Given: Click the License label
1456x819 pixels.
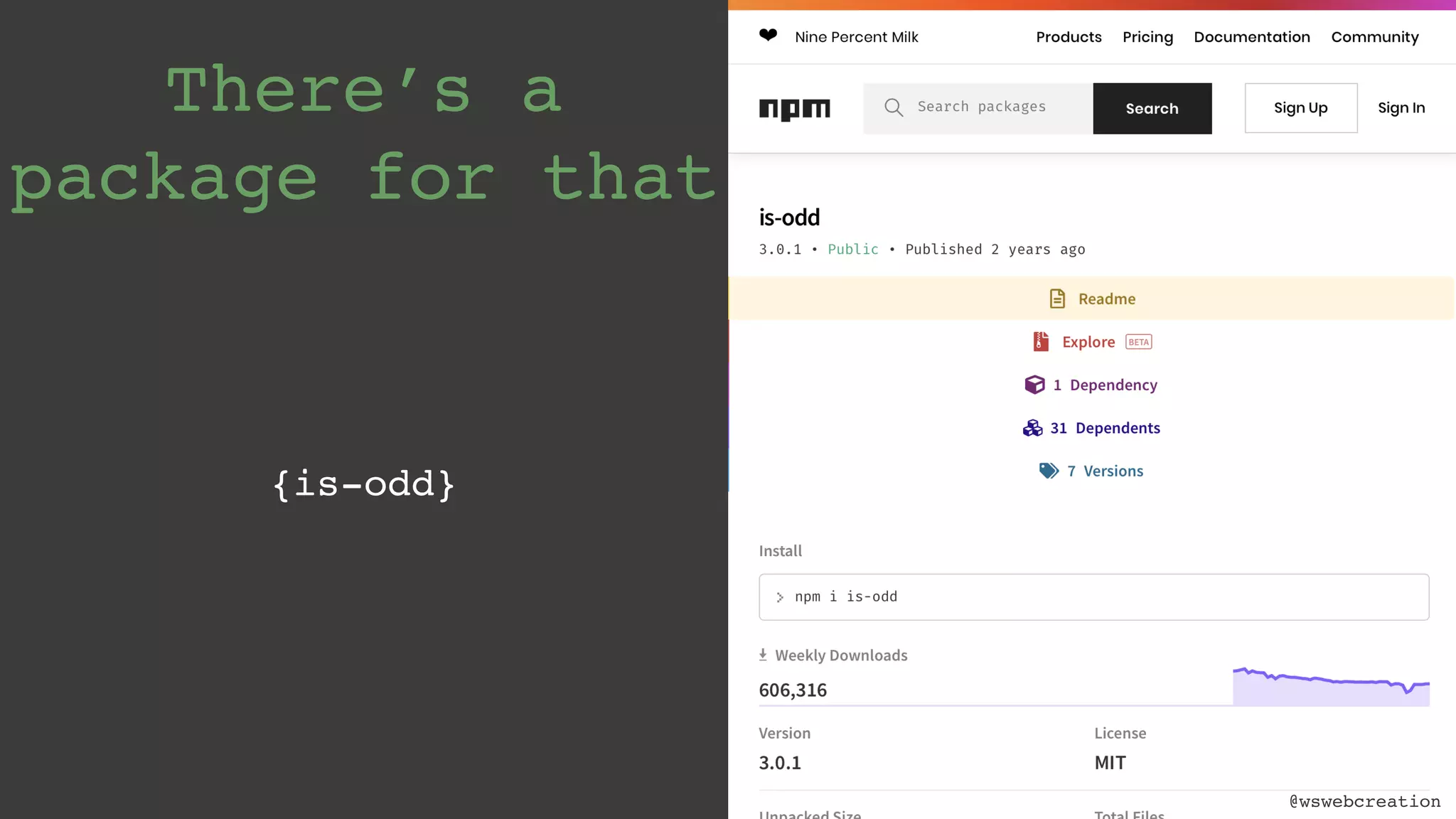Looking at the screenshot, I should coord(1120,733).
